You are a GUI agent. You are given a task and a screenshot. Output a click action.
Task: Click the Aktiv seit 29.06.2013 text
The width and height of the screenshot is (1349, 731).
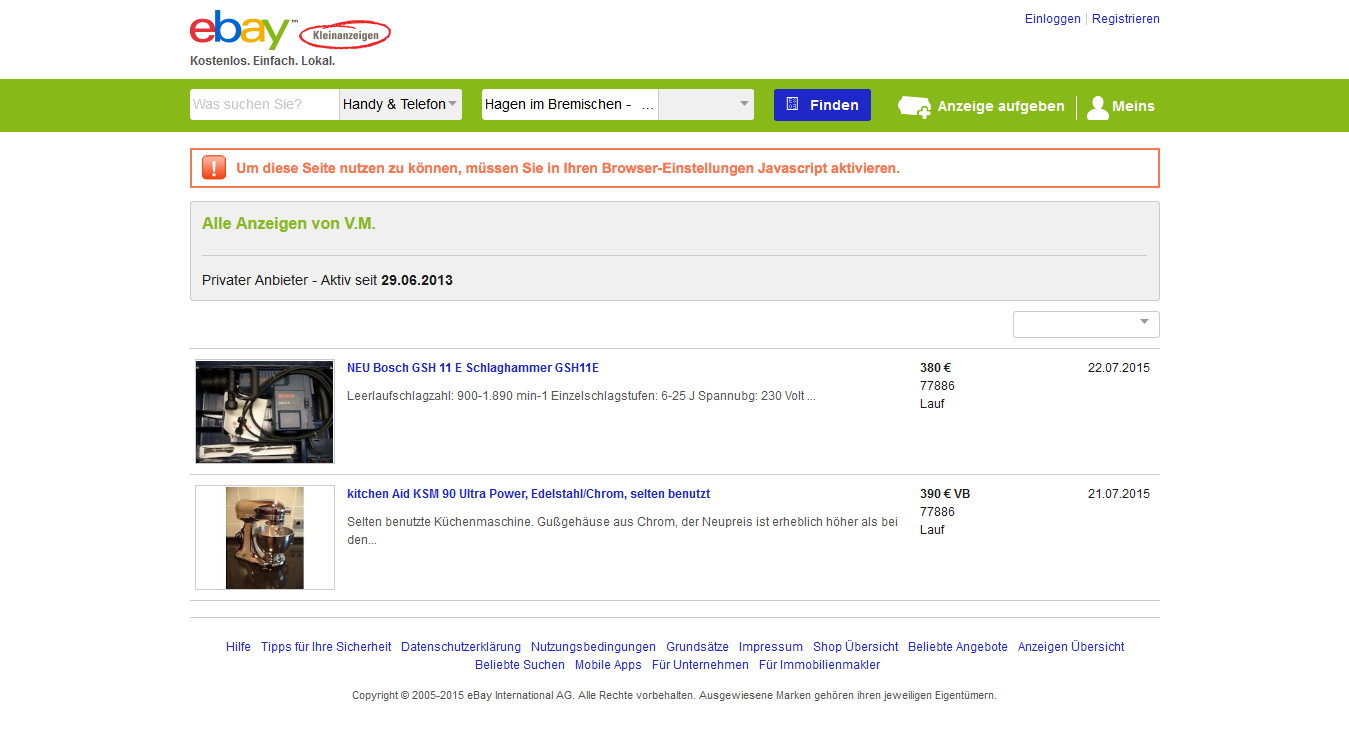(386, 281)
